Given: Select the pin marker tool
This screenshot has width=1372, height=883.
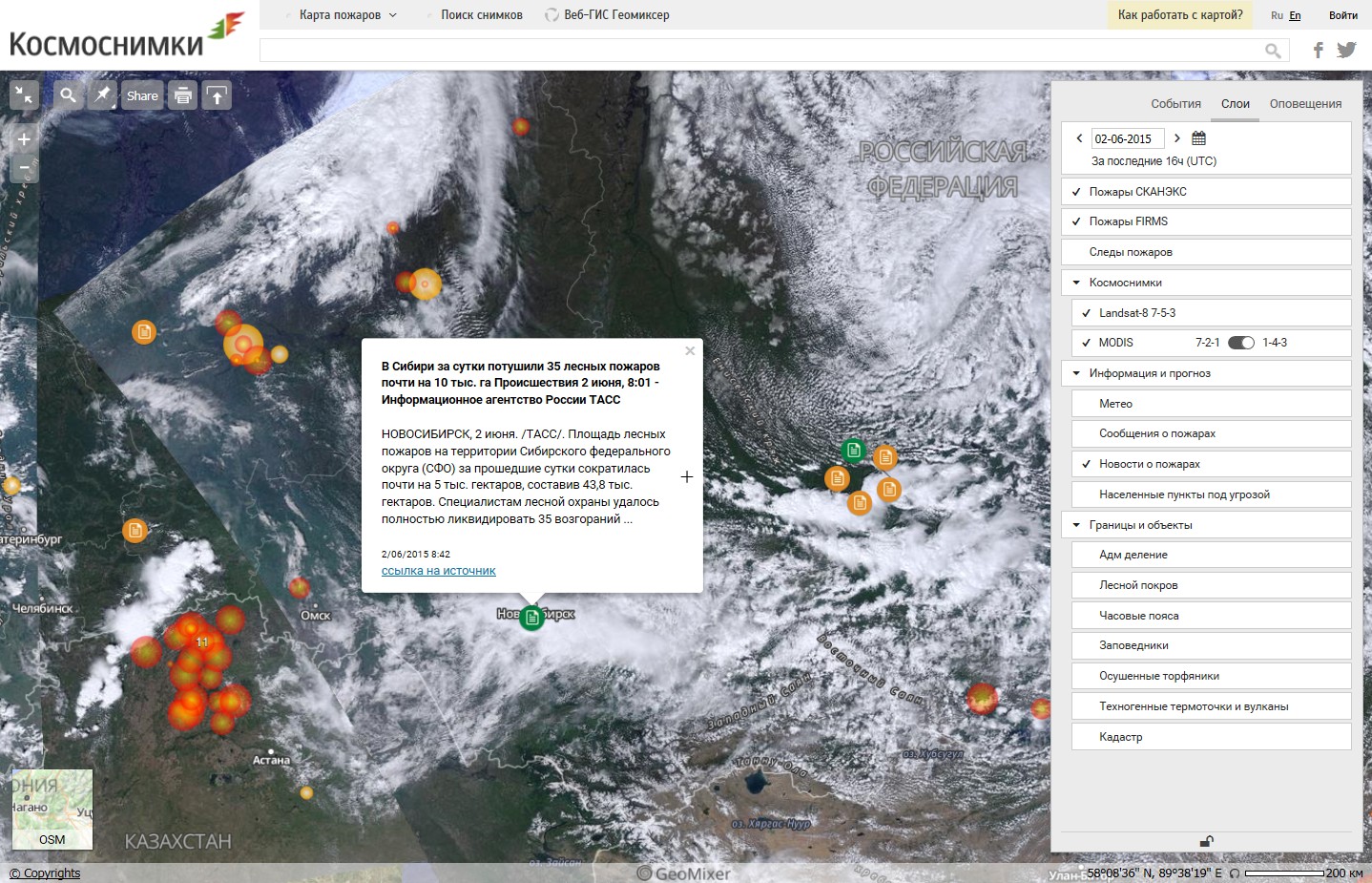Looking at the screenshot, I should coord(102,95).
